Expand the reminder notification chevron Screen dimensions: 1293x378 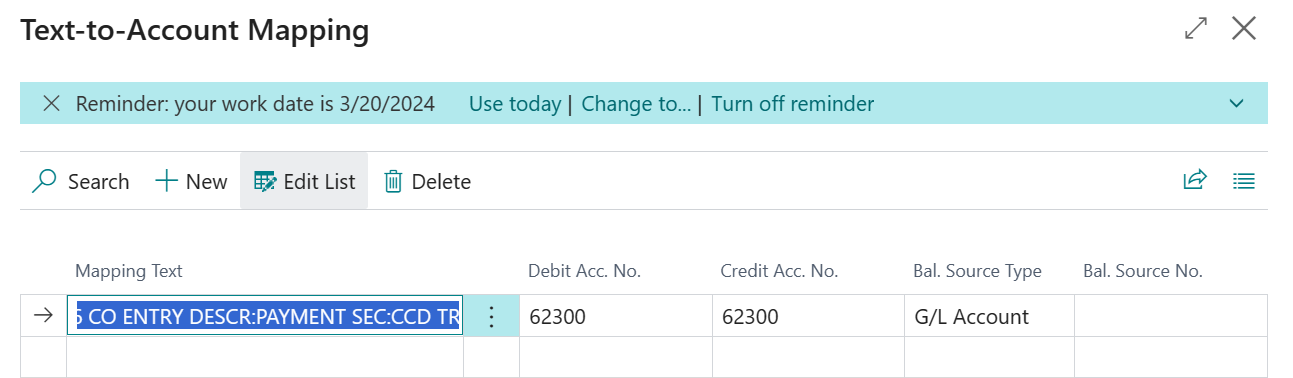[1237, 104]
